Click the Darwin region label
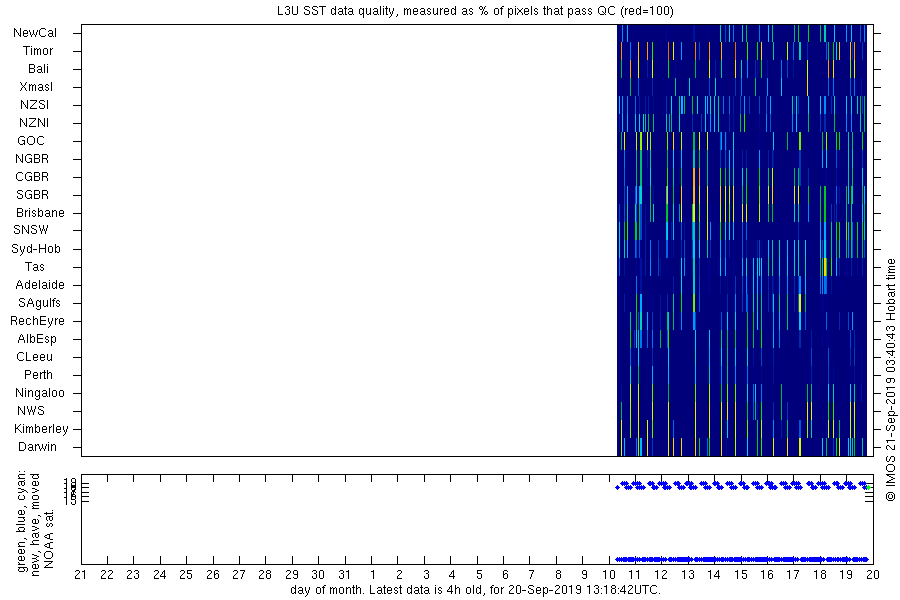 [37, 447]
